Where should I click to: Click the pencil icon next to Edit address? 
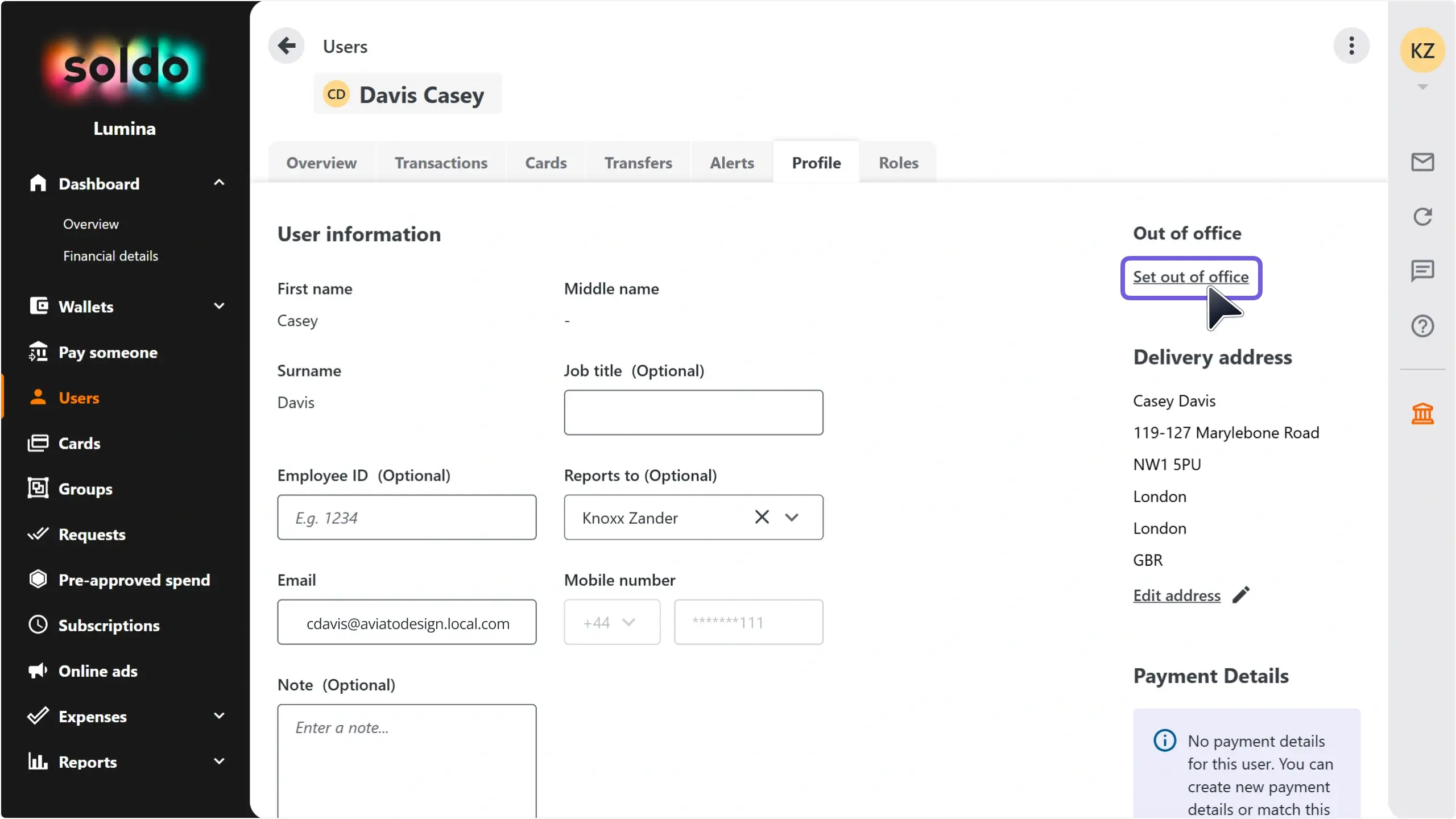coord(1241,595)
